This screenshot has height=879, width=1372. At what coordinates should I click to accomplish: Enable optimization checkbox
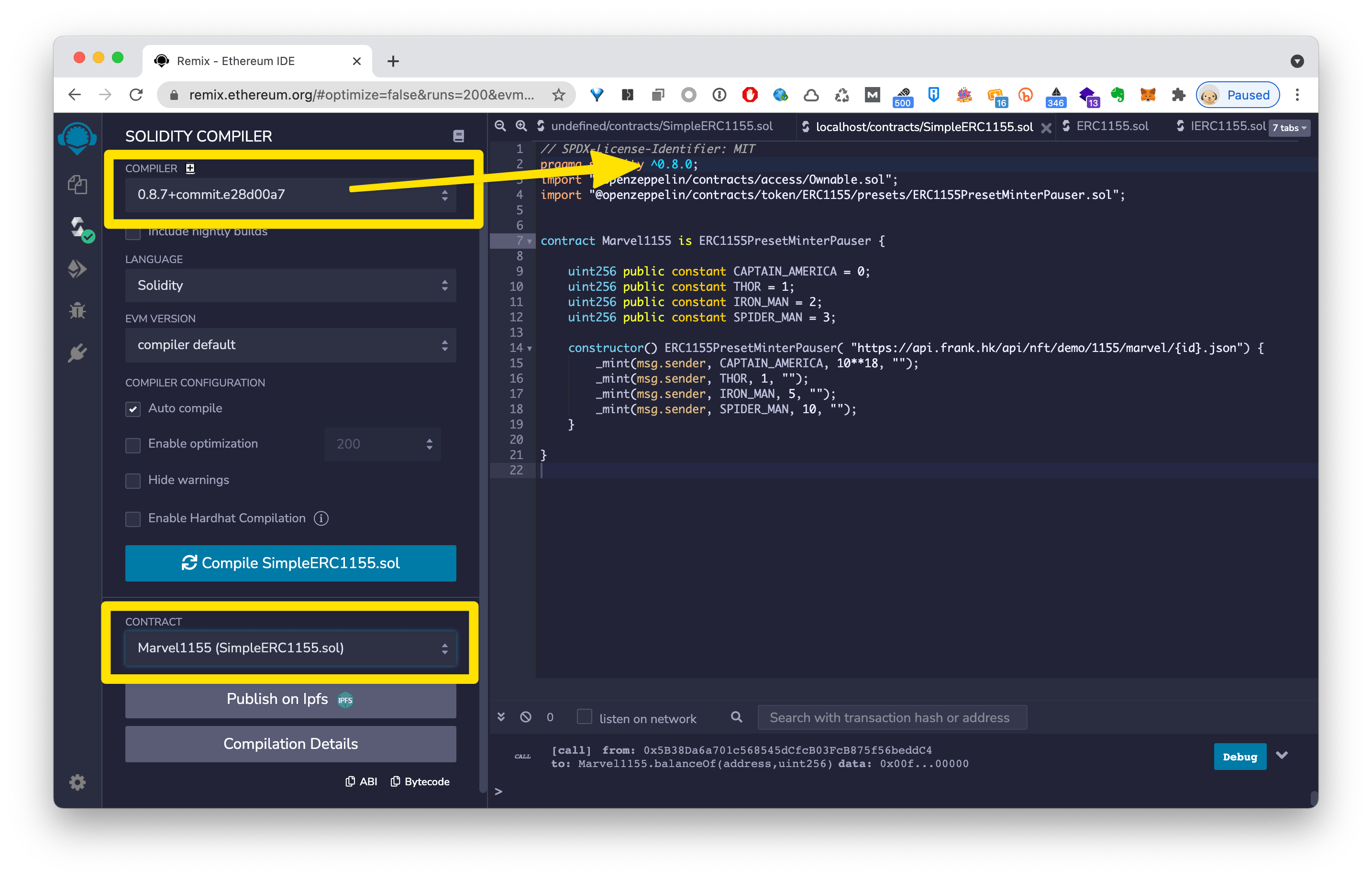[133, 445]
